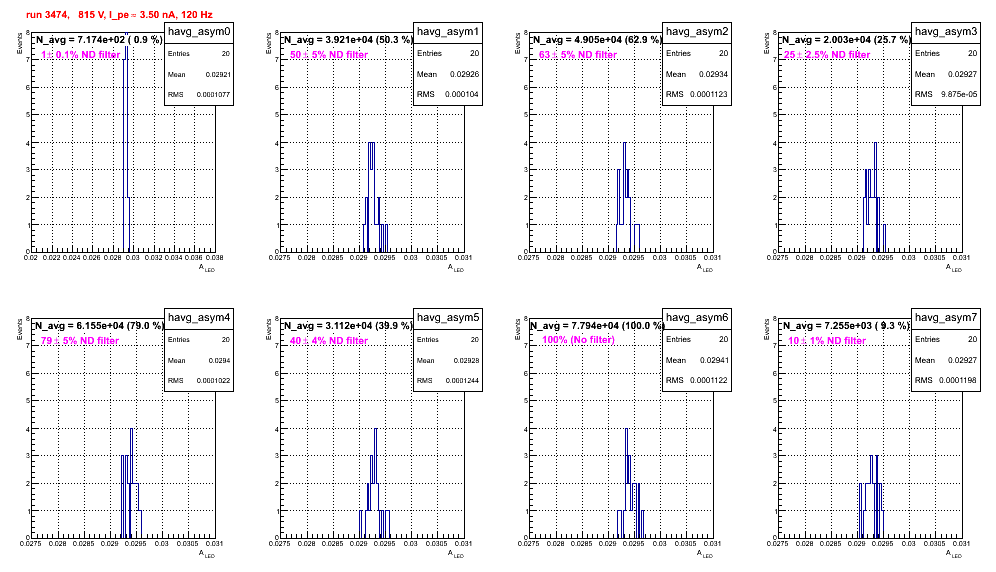
Task: Click RMS 9.875e-05 in havg_asym3 box
Action: (x=946, y=95)
